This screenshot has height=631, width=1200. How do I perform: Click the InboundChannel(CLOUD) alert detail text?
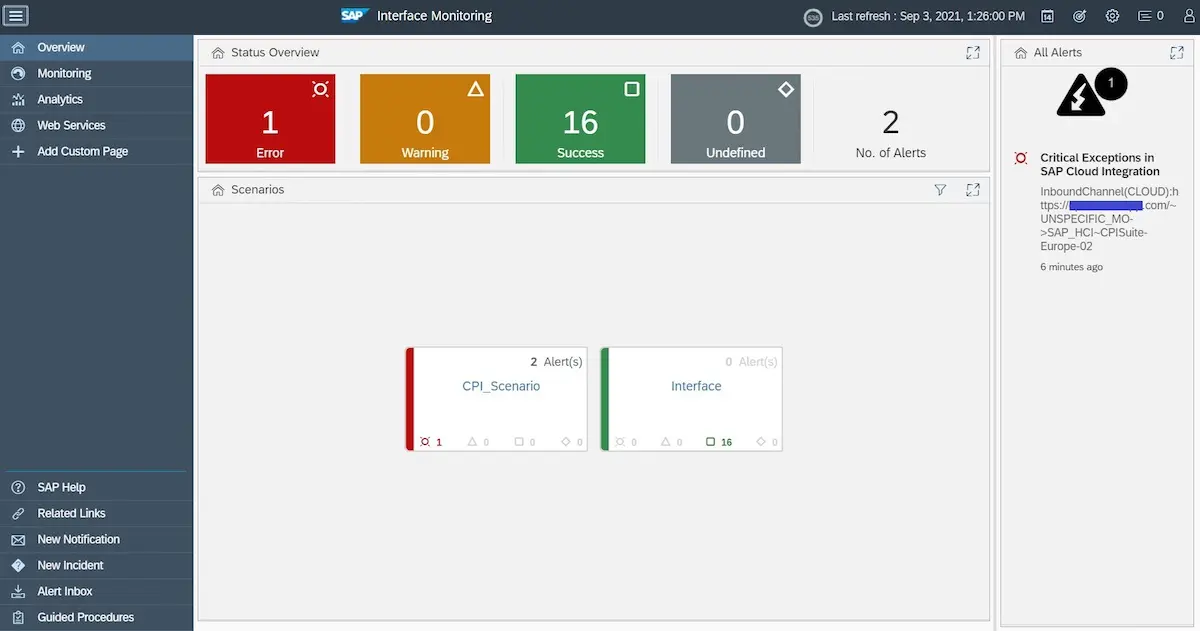pos(1109,219)
